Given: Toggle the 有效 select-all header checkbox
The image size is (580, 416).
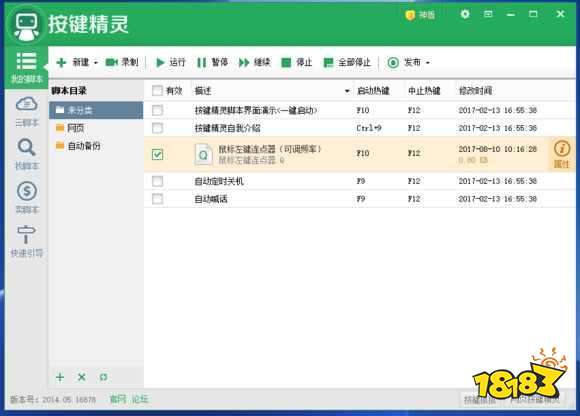Looking at the screenshot, I should (157, 91).
